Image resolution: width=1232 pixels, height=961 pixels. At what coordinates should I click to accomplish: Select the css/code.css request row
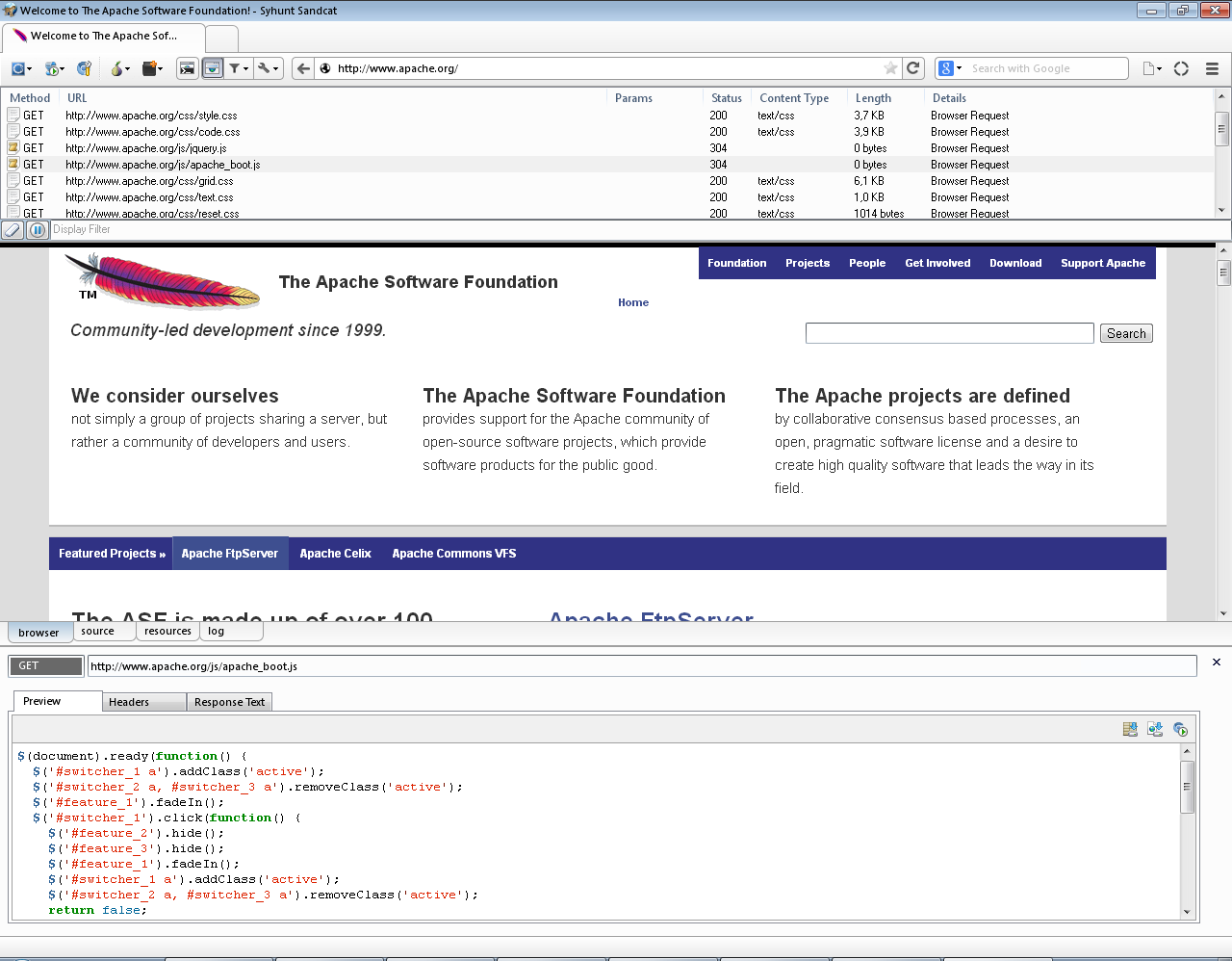(x=608, y=132)
